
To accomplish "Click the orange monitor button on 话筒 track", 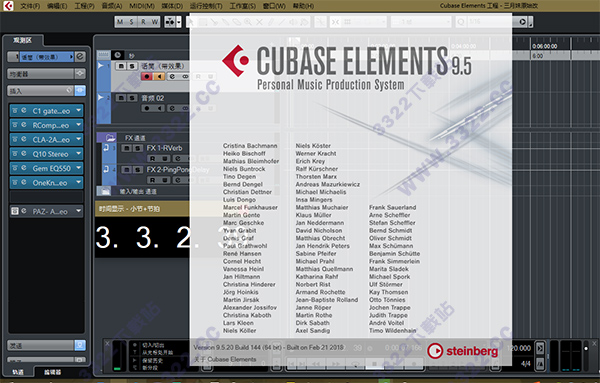I will 159,77.
